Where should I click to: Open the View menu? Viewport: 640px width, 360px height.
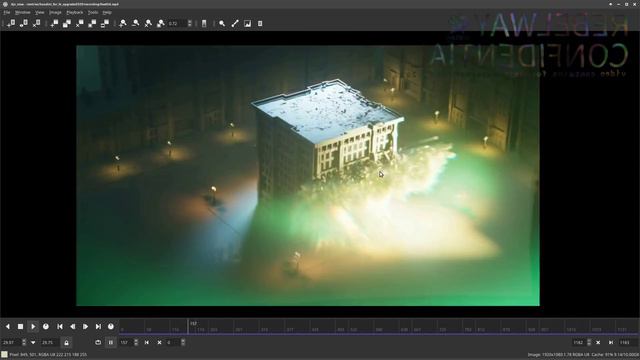pyautogui.click(x=40, y=12)
